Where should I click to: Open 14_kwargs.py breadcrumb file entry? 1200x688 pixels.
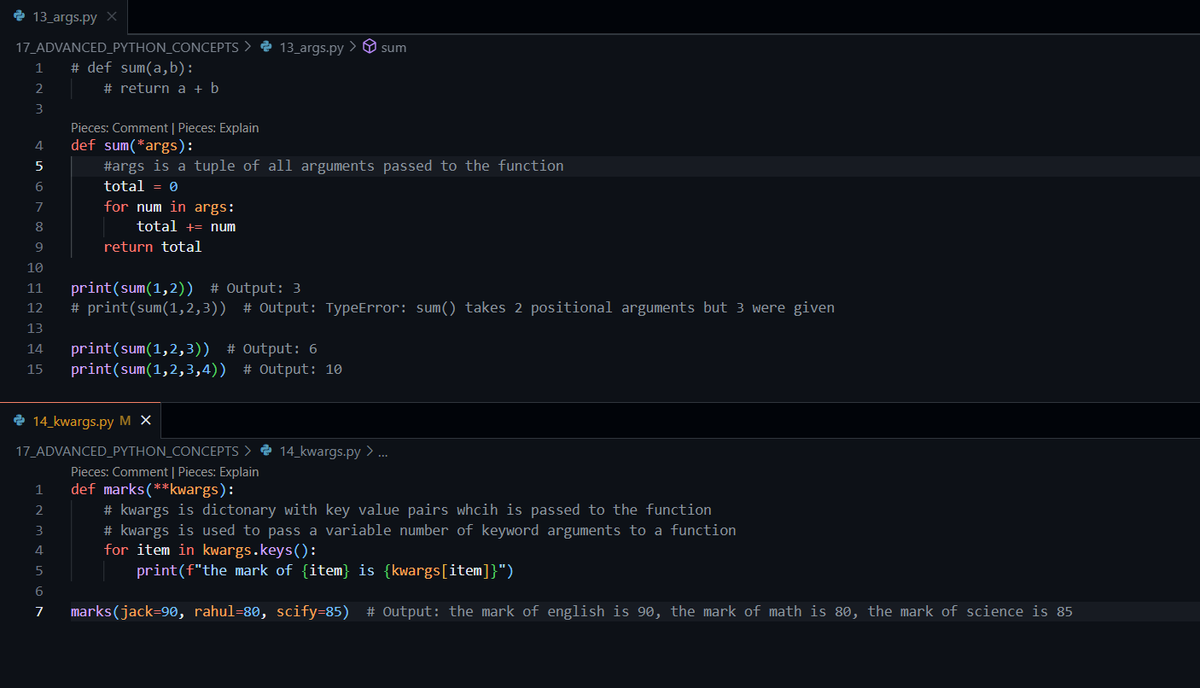pos(320,451)
